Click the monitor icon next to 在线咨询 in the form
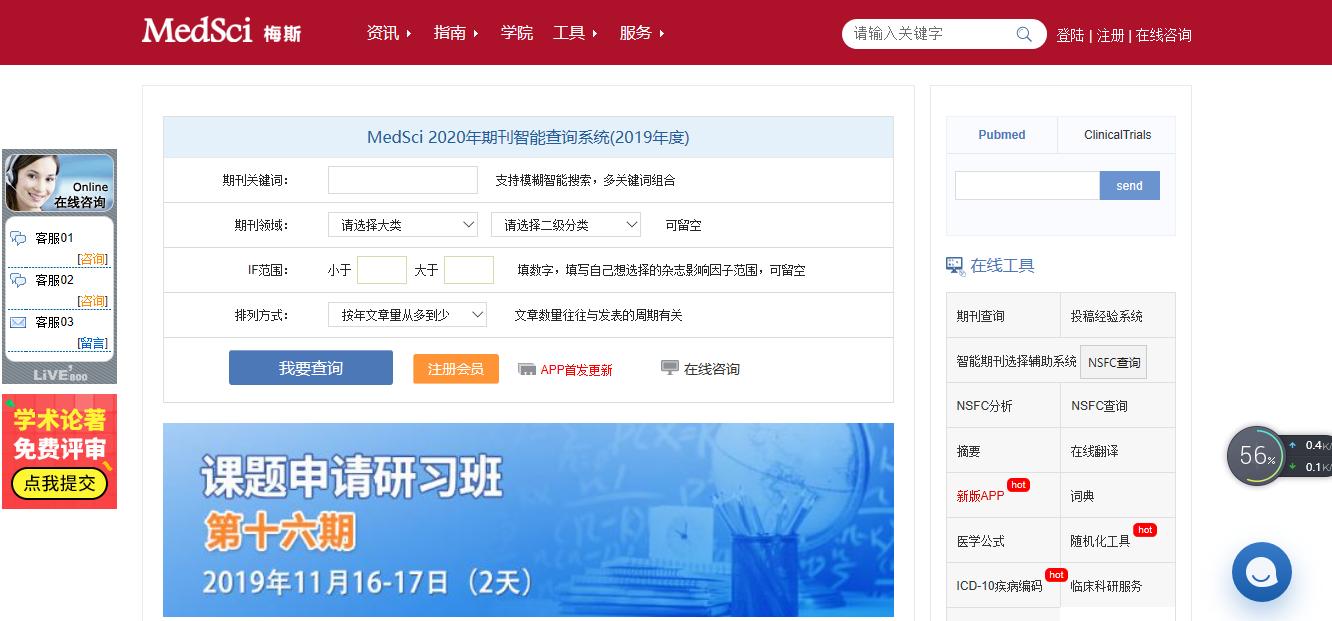Screen dimensions: 1332x621 coord(668,369)
